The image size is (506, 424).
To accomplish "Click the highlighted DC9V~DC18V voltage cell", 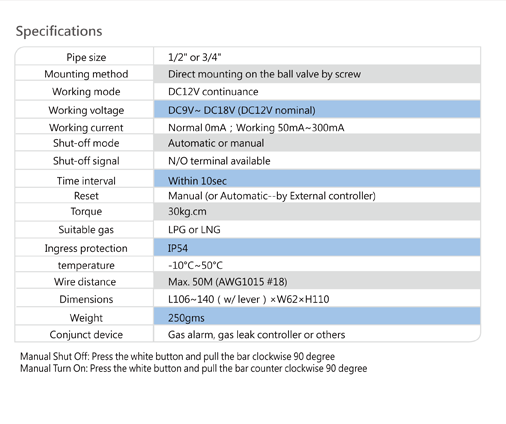I will [317, 110].
